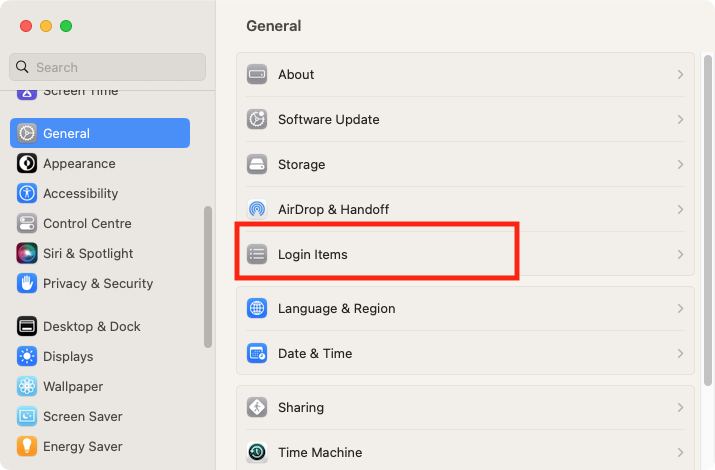Click the magnifying glass search icon
The height and width of the screenshot is (470, 715).
(22, 67)
